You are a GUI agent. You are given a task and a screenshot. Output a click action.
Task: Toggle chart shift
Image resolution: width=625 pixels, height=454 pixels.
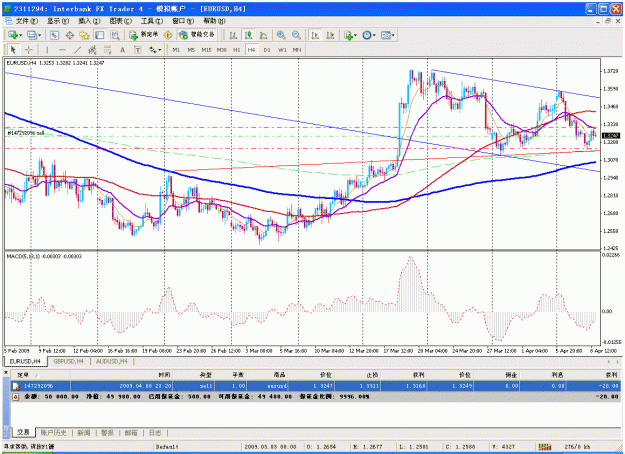pyautogui.click(x=330, y=35)
